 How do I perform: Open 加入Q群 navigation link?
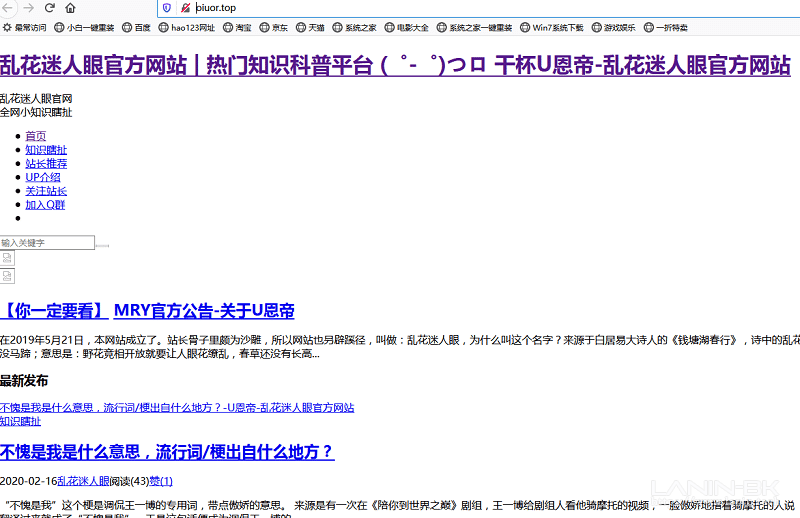[x=45, y=205]
